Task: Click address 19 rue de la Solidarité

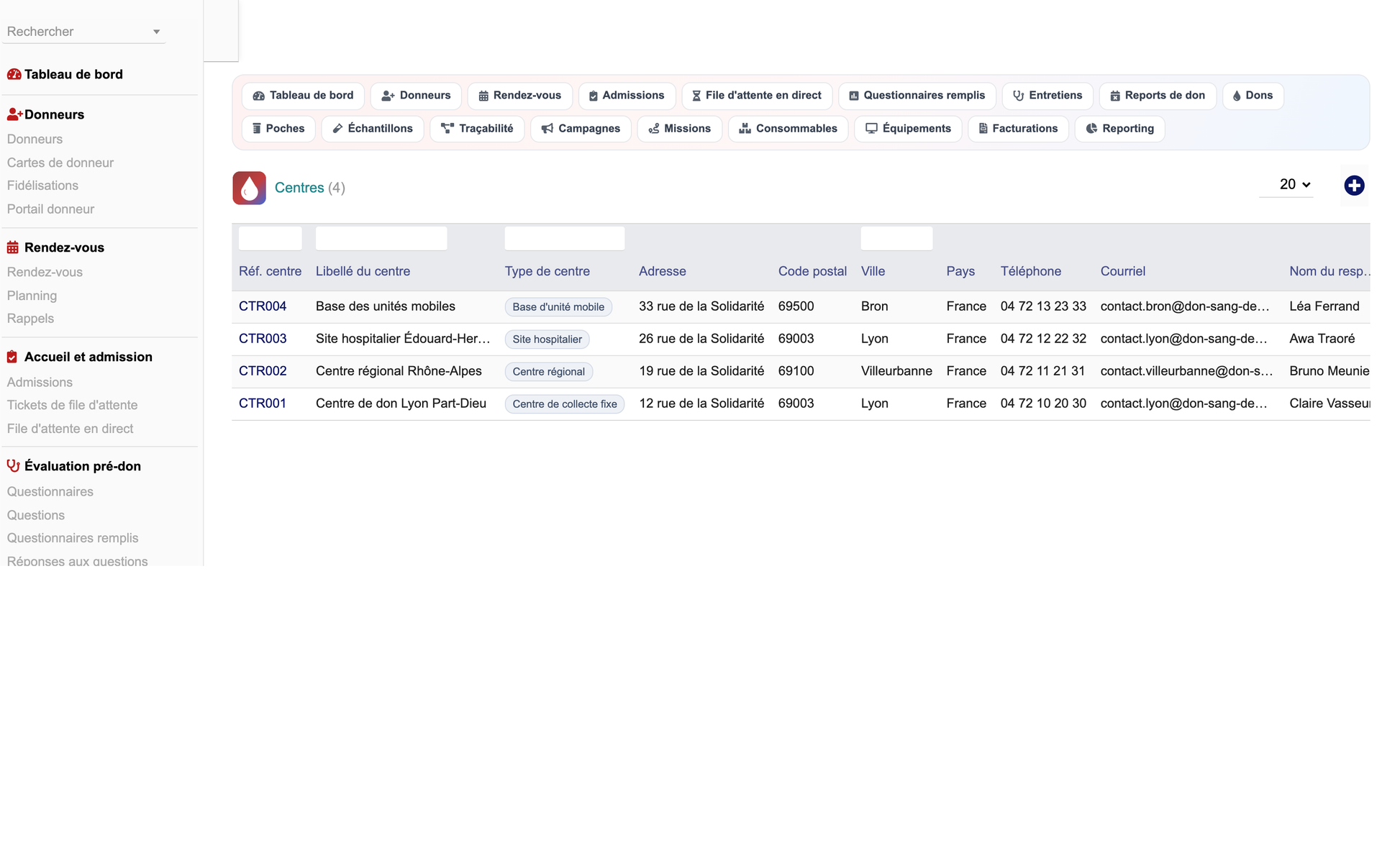Action: tap(701, 371)
